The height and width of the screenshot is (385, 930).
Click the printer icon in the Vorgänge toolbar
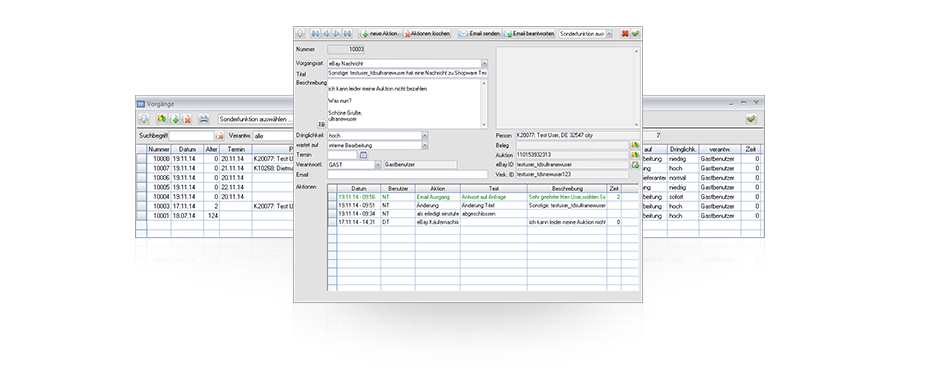tap(203, 119)
